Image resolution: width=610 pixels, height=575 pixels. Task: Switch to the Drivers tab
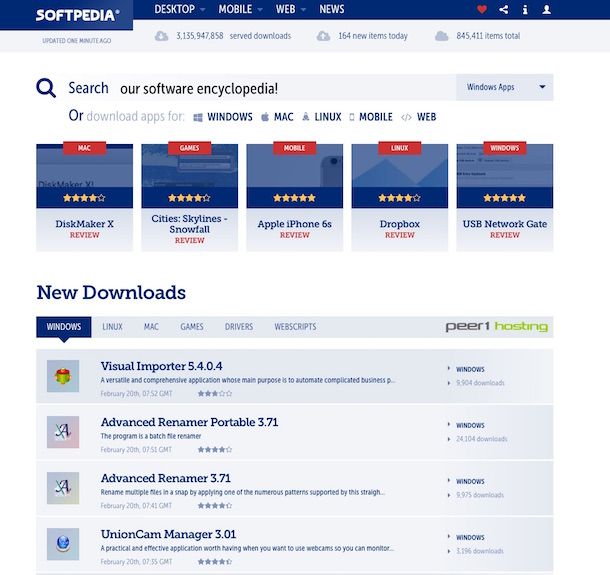pyautogui.click(x=239, y=327)
